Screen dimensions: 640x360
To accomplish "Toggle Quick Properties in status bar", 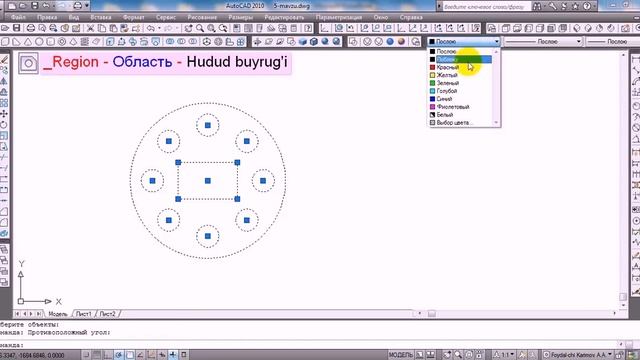I will tap(184, 355).
